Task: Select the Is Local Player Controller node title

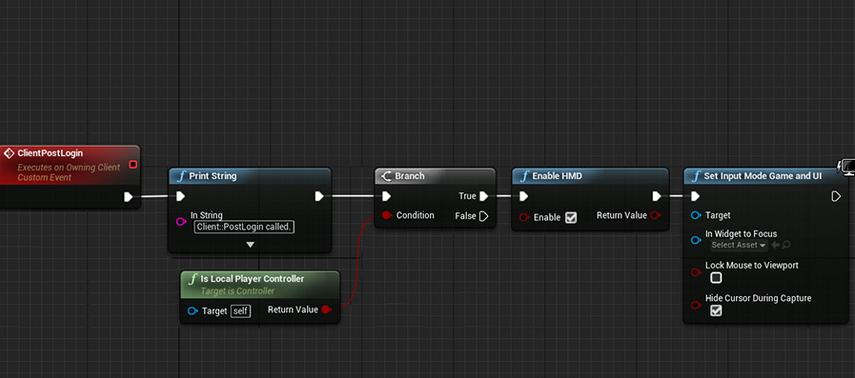Action: (252, 279)
